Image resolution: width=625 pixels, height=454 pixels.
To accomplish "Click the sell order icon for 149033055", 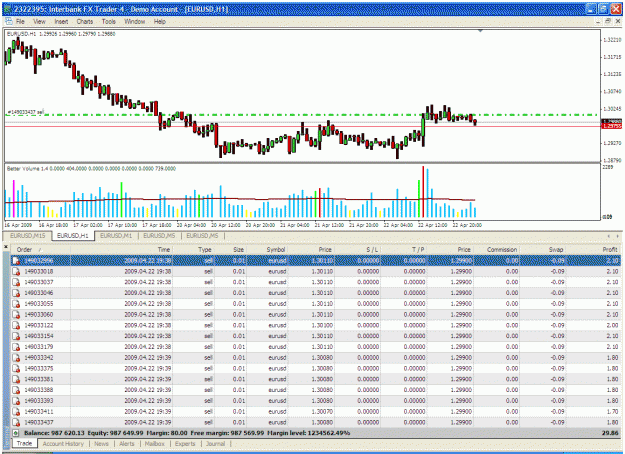I will [x=16, y=304].
